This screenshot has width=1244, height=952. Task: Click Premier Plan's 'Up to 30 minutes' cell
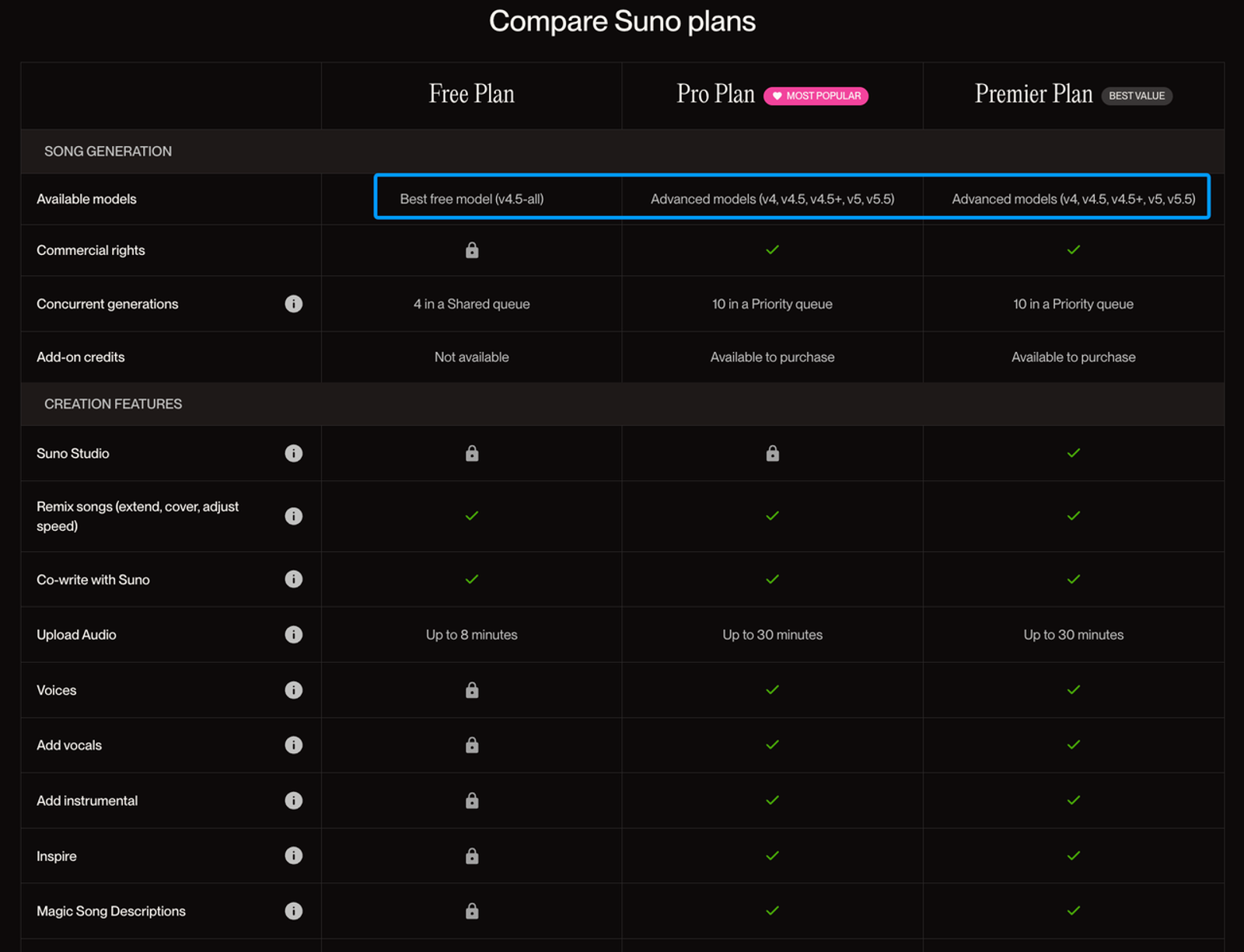click(x=1074, y=635)
